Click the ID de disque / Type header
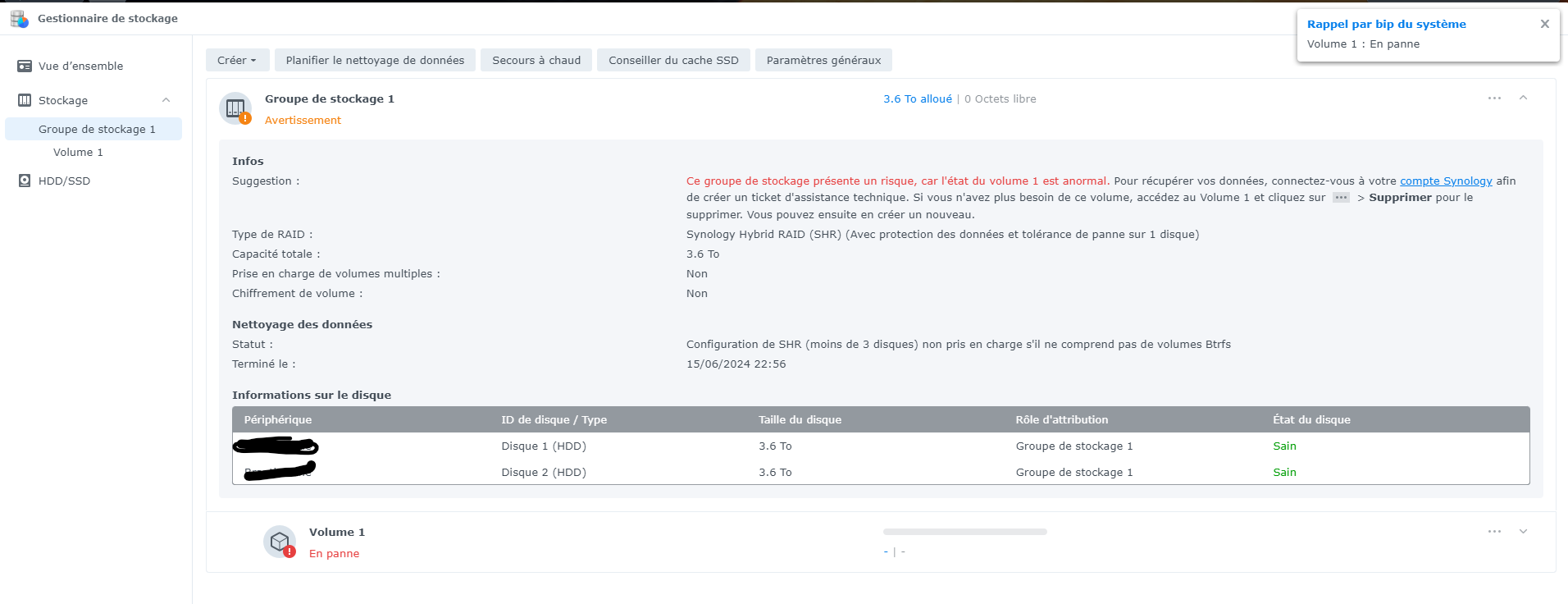The height and width of the screenshot is (604, 1568). tap(554, 419)
